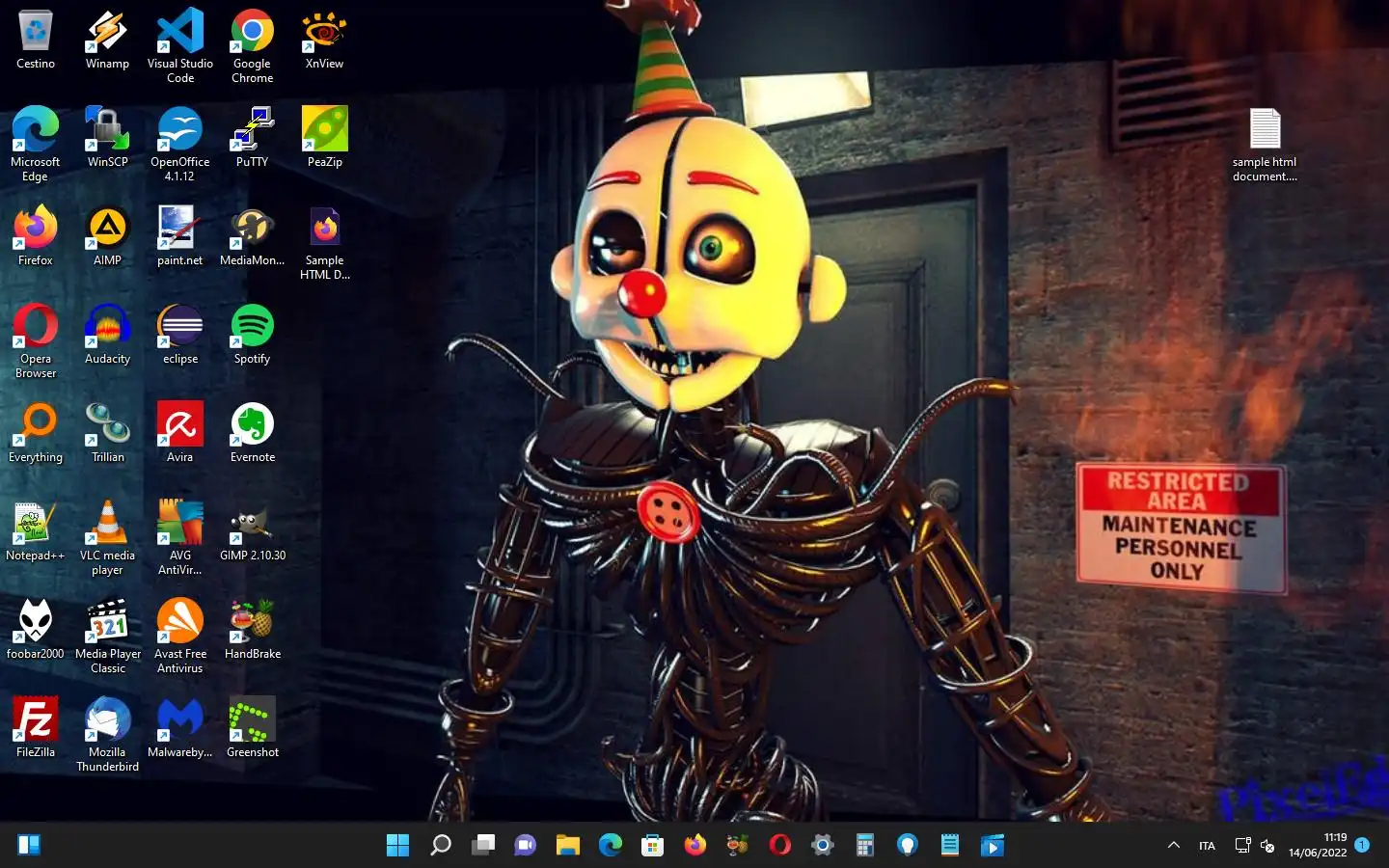This screenshot has height=868, width=1389.
Task: Select the Firefox desktop shortcut
Action: tap(36, 237)
